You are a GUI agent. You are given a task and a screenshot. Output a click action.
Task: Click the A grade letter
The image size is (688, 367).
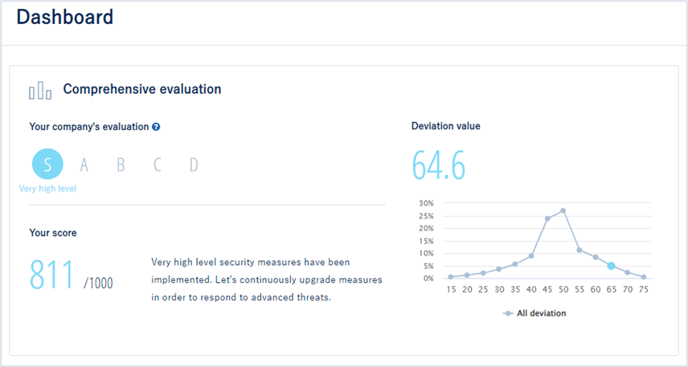pyautogui.click(x=84, y=165)
